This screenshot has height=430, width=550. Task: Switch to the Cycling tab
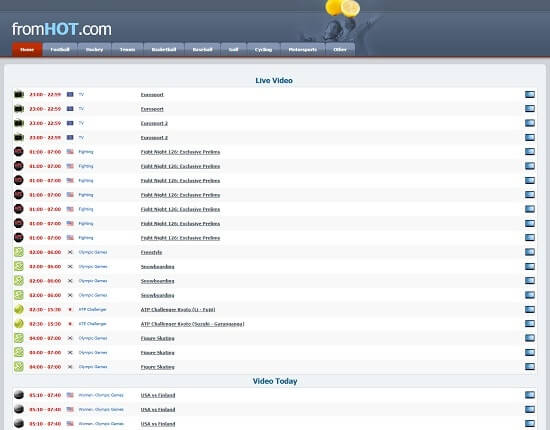[263, 50]
